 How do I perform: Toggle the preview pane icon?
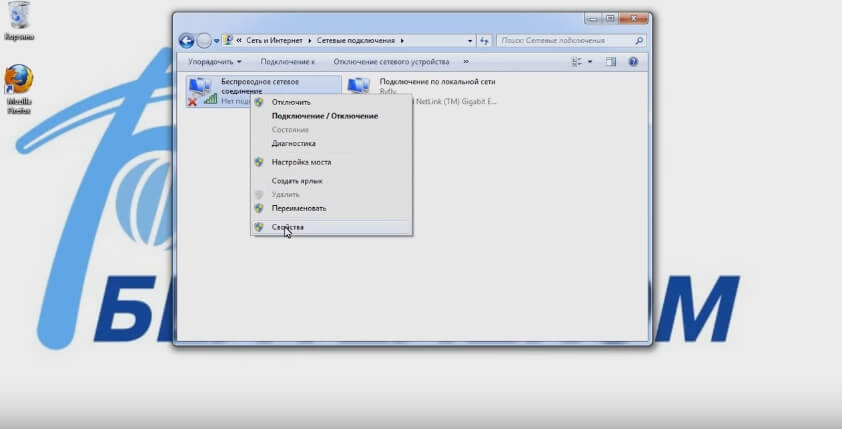point(611,62)
